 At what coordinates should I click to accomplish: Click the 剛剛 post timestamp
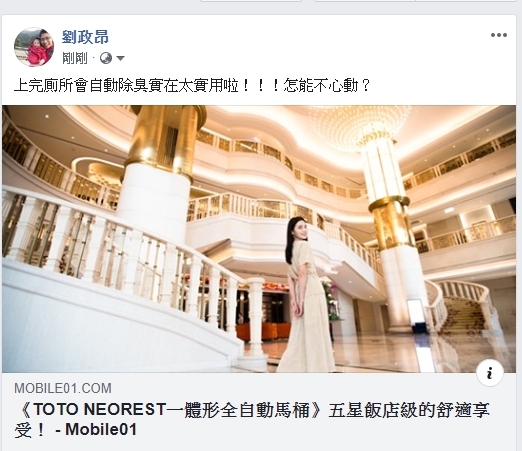click(75, 59)
